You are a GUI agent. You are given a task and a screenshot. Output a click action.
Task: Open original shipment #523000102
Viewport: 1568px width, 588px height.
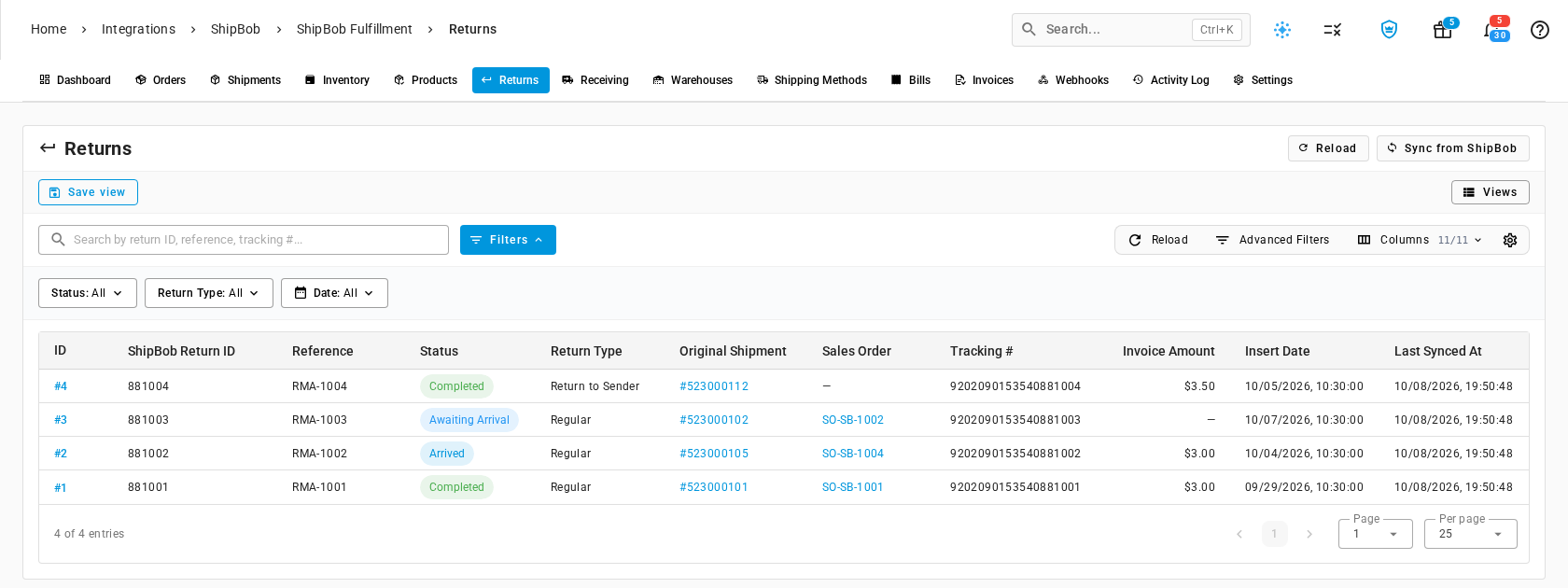coord(714,420)
